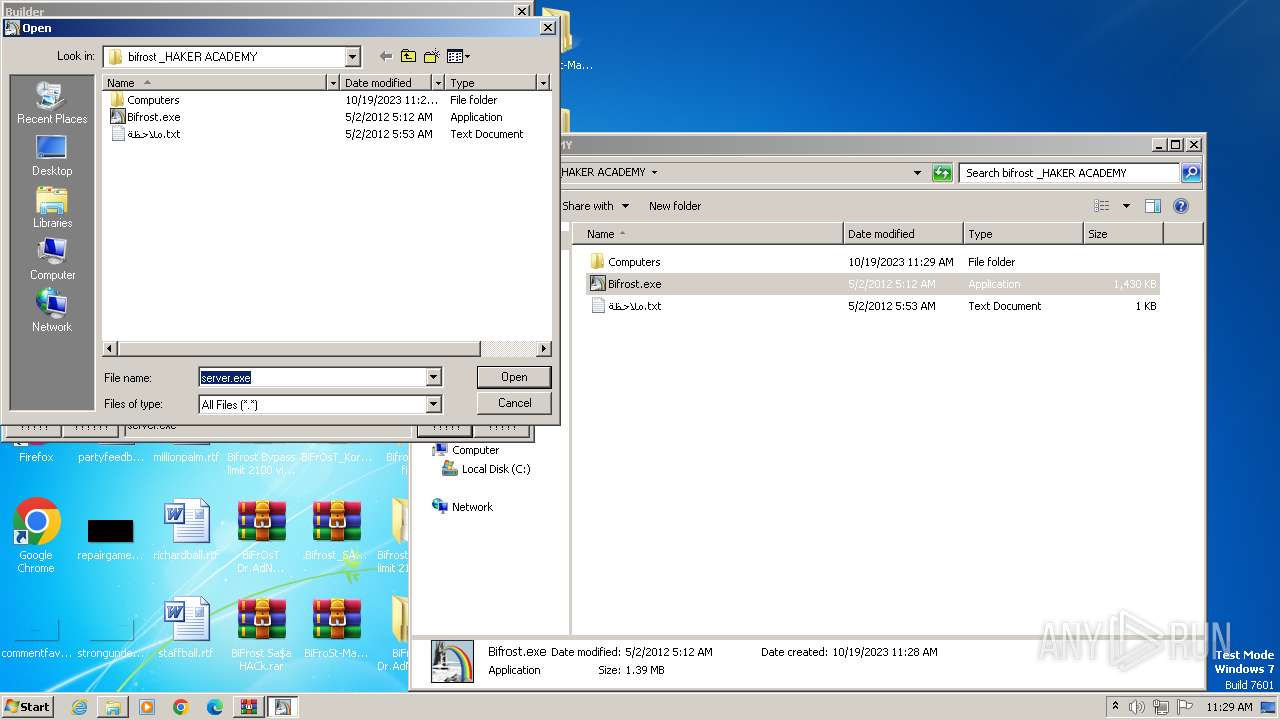
Task: Open view options dropdown arrow in Explorer
Action: pos(1126,206)
